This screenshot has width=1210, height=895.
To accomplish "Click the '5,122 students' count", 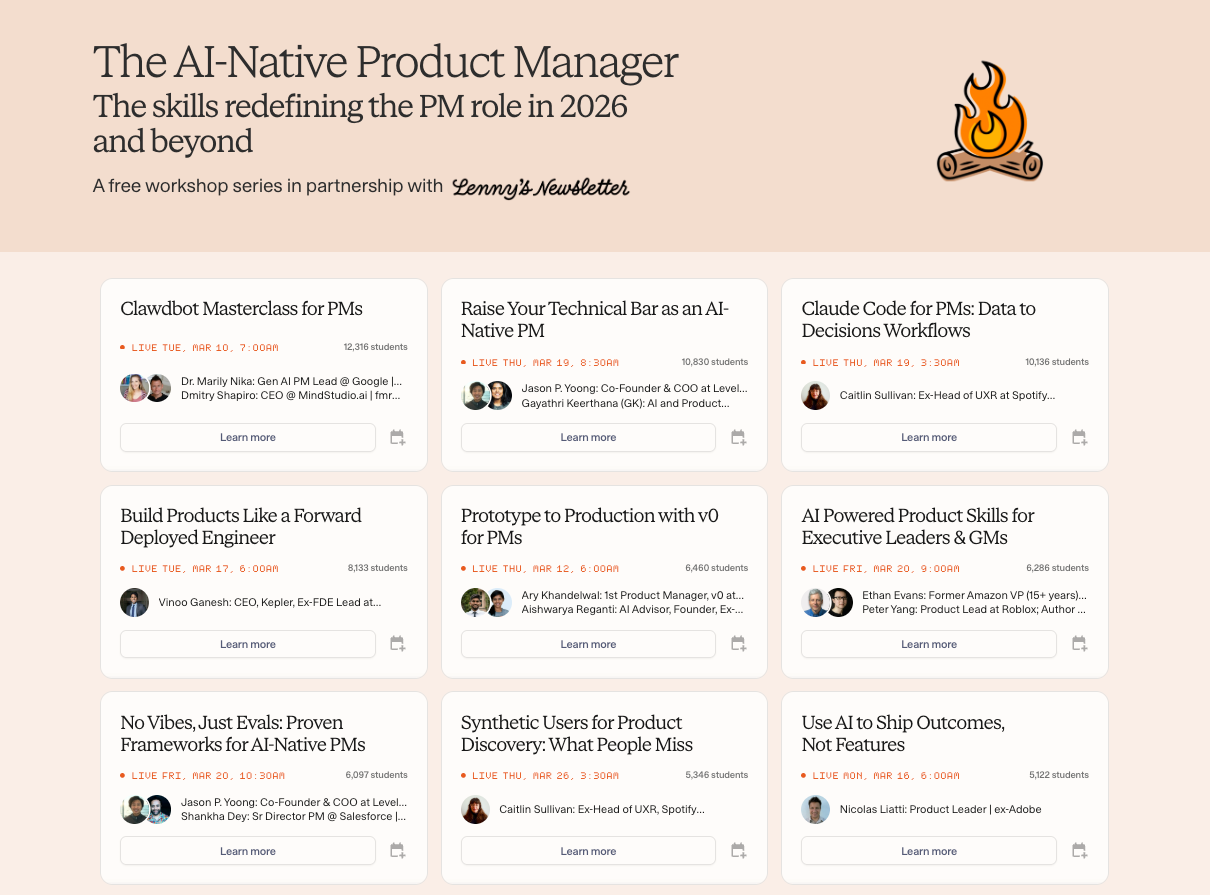I will 1059,775.
